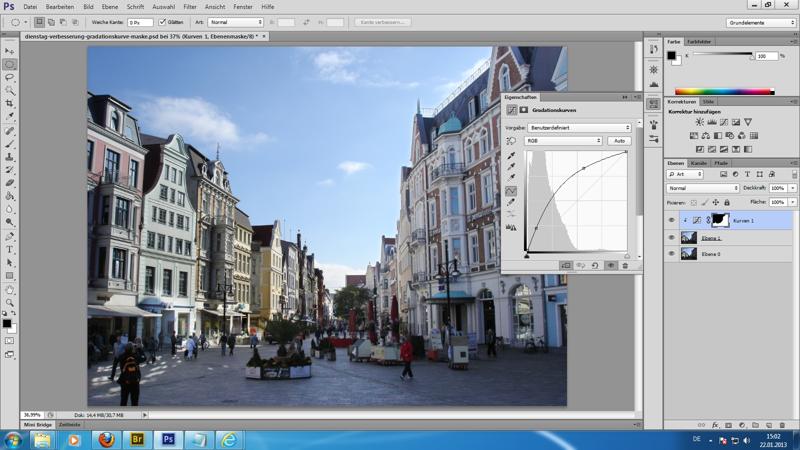This screenshot has height=450, width=800.
Task: Hide the Kurven 1 layer
Action: pyautogui.click(x=671, y=220)
